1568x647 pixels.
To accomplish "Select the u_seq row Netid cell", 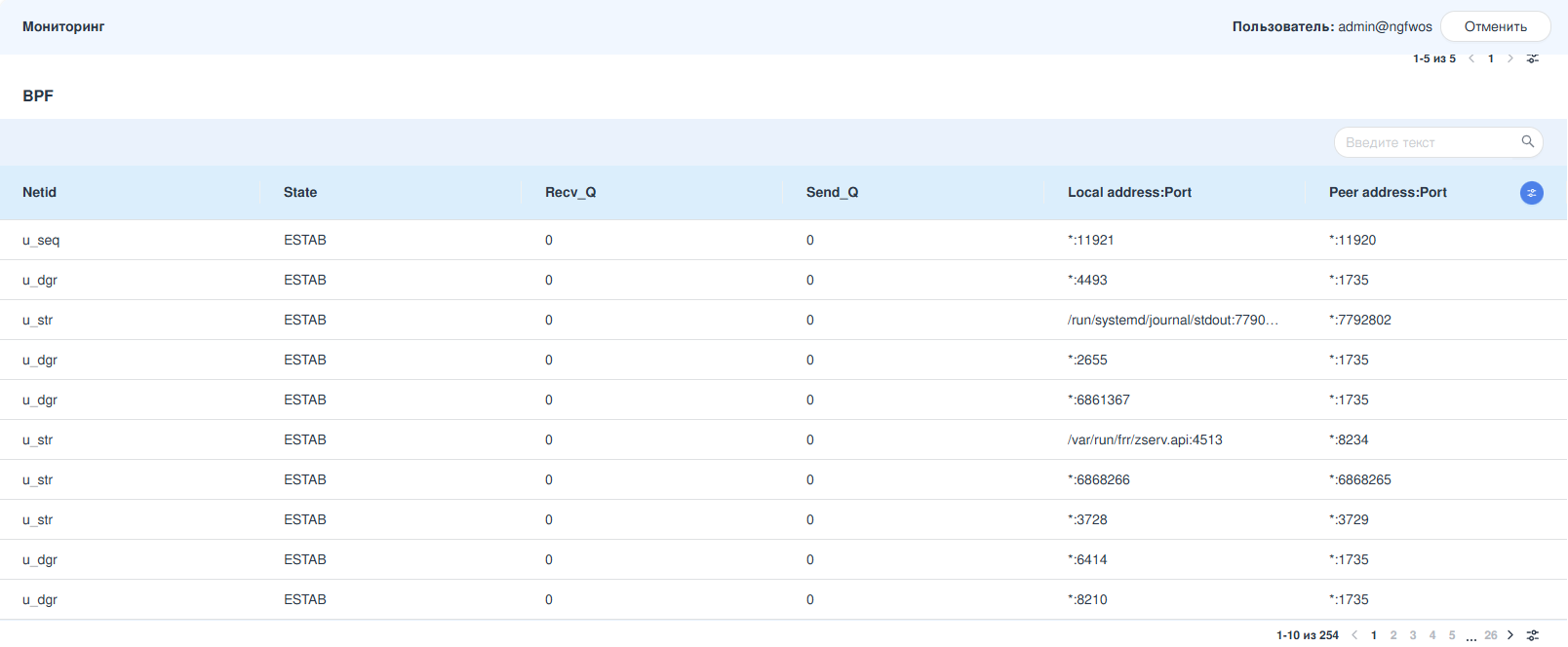I will (41, 240).
